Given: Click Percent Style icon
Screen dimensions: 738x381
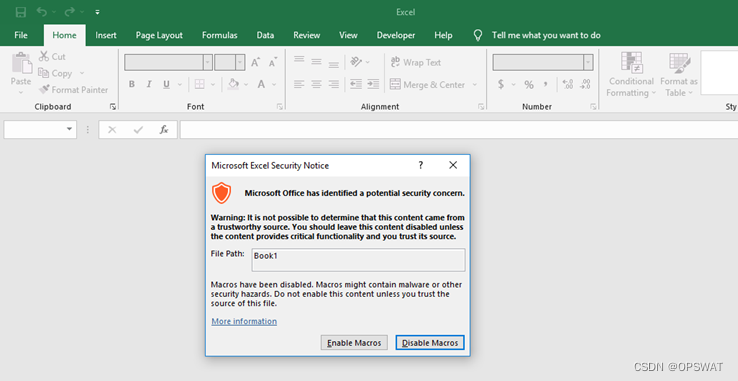Looking at the screenshot, I should (529, 85).
